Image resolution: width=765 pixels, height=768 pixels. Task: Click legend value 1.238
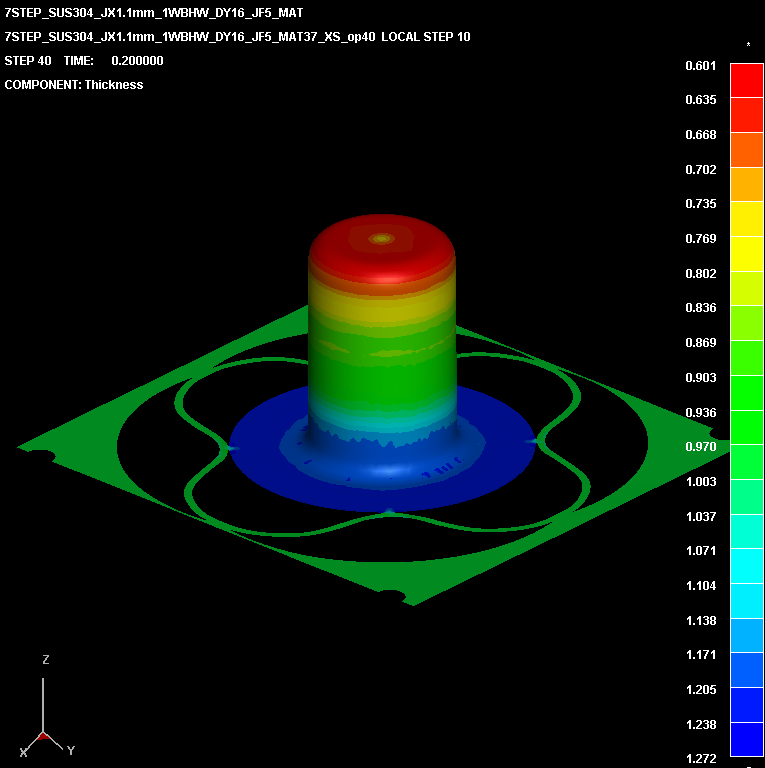coord(700,724)
